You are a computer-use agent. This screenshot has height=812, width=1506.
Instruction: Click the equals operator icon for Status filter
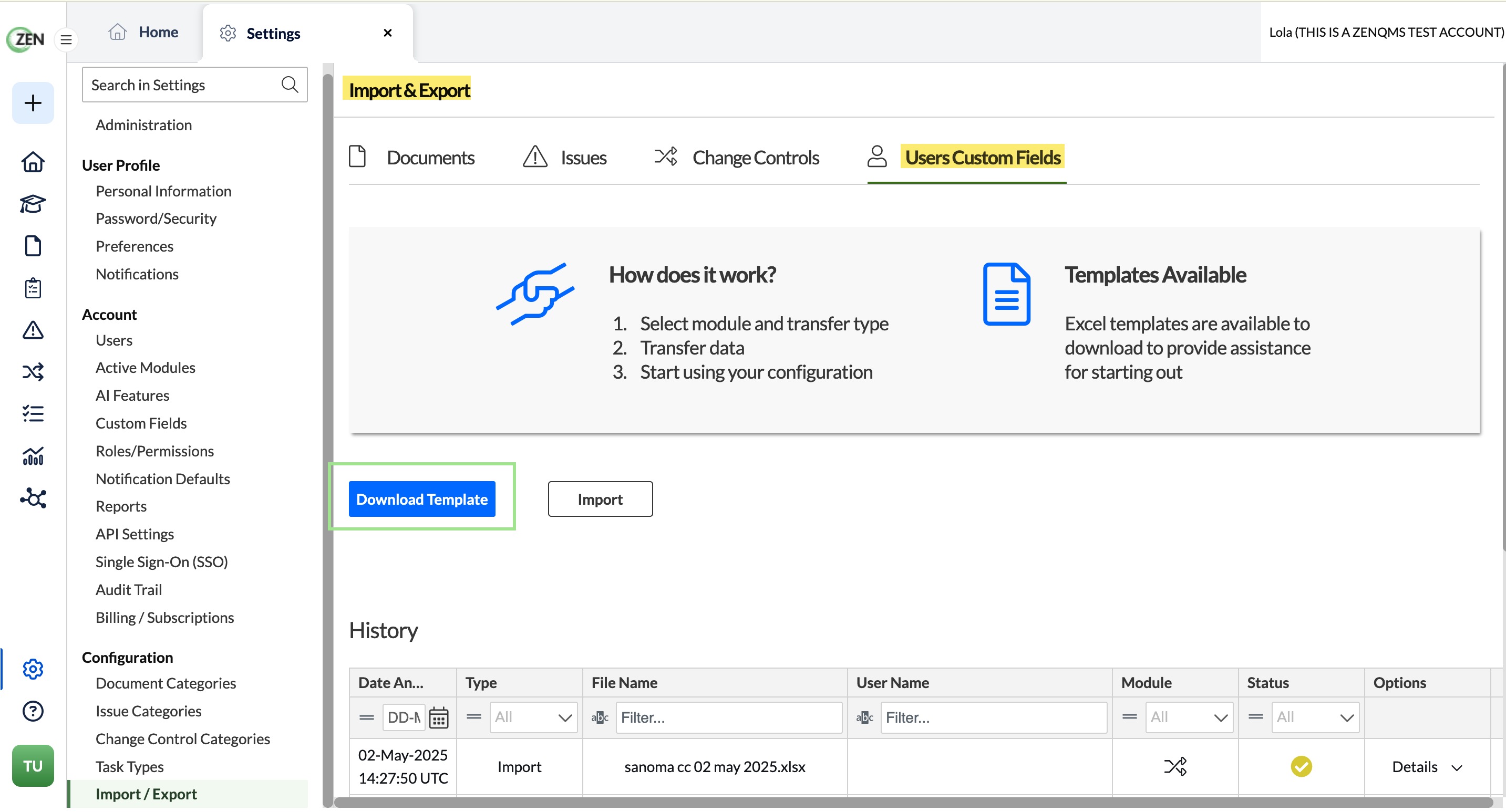pos(1256,717)
